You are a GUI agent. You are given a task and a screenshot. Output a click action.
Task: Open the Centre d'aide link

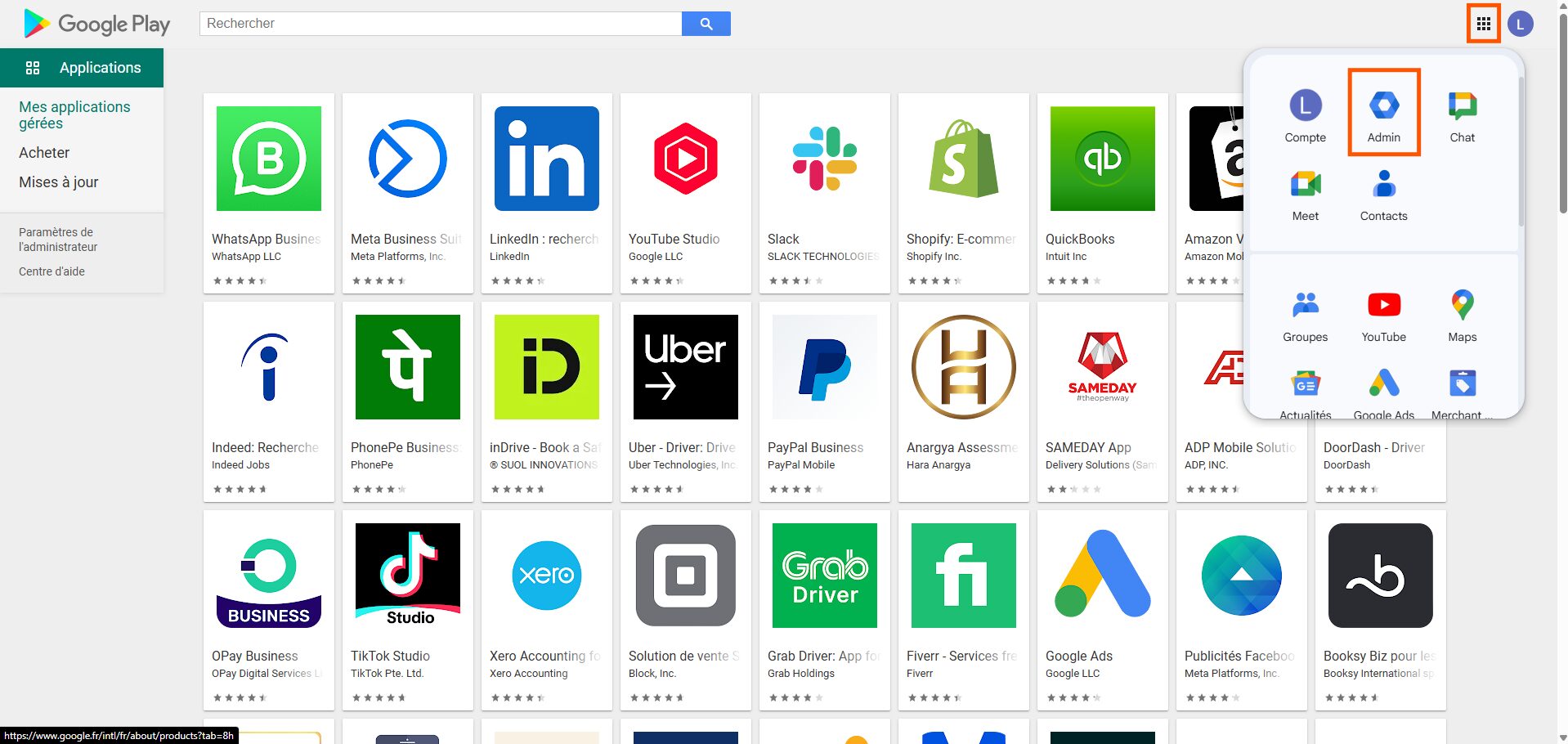[x=52, y=271]
